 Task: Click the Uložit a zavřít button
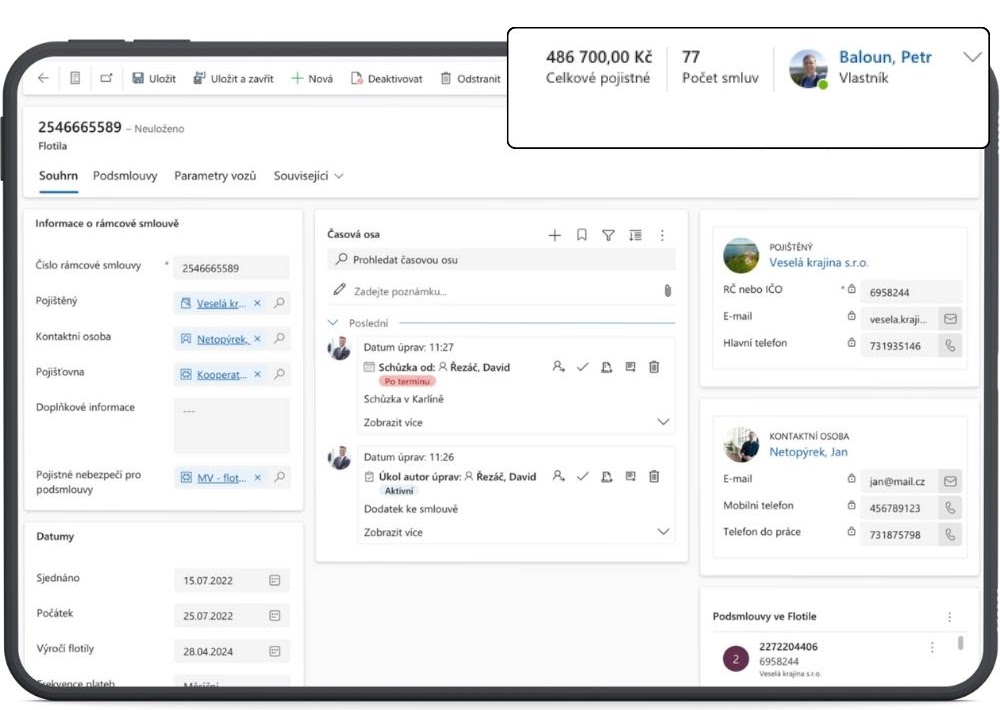pyautogui.click(x=235, y=78)
